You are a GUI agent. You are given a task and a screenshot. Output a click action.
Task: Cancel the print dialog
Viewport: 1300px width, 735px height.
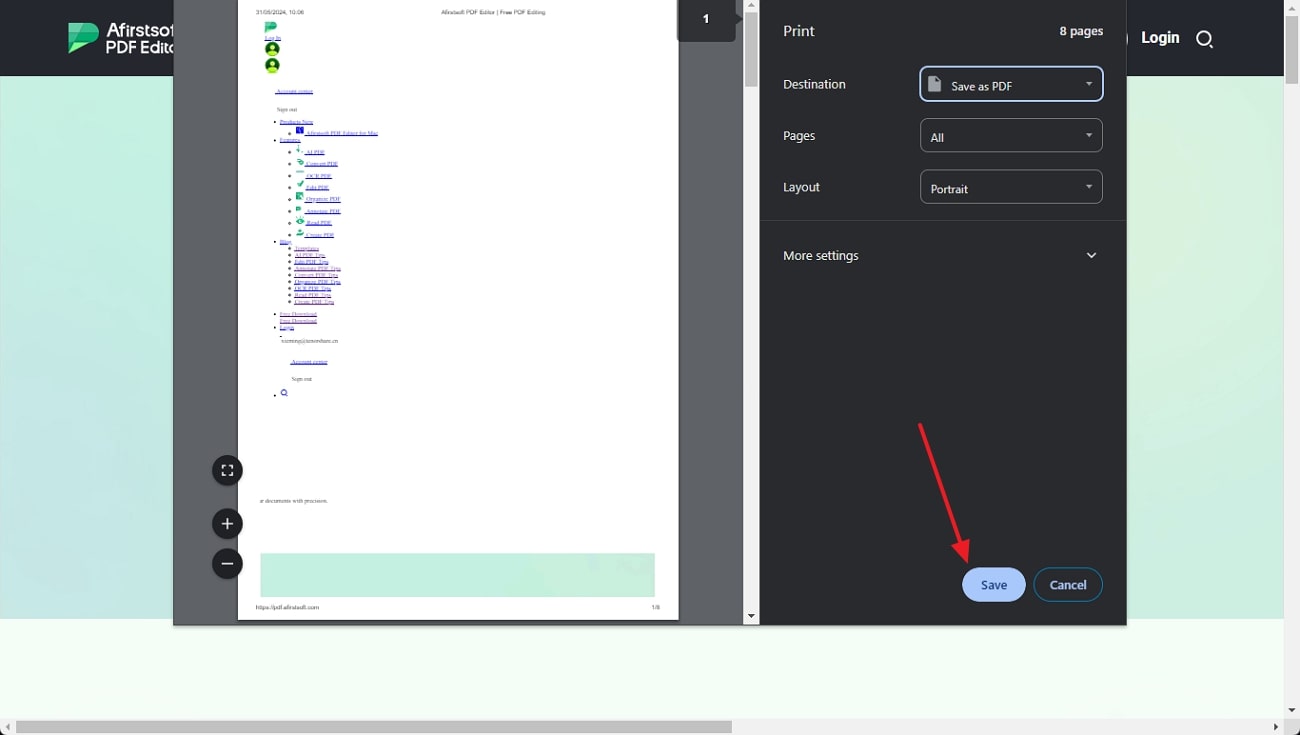(x=1067, y=585)
